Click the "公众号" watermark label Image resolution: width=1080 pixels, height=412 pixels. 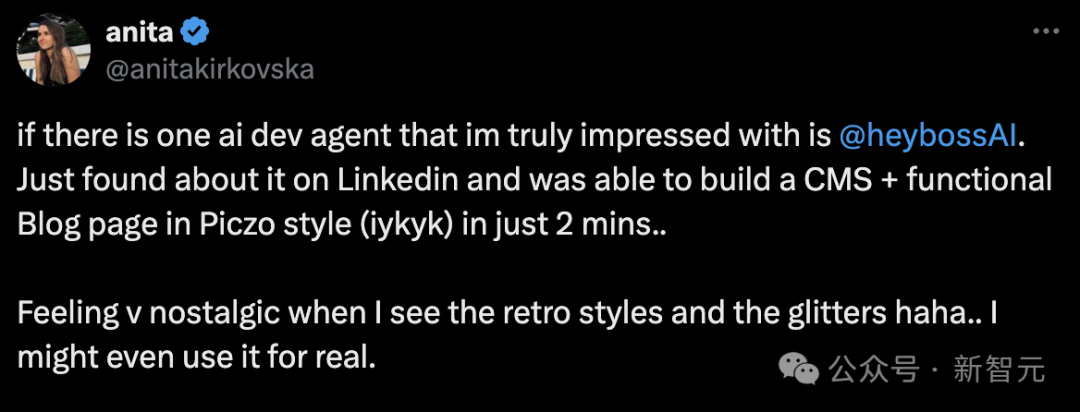click(x=873, y=371)
